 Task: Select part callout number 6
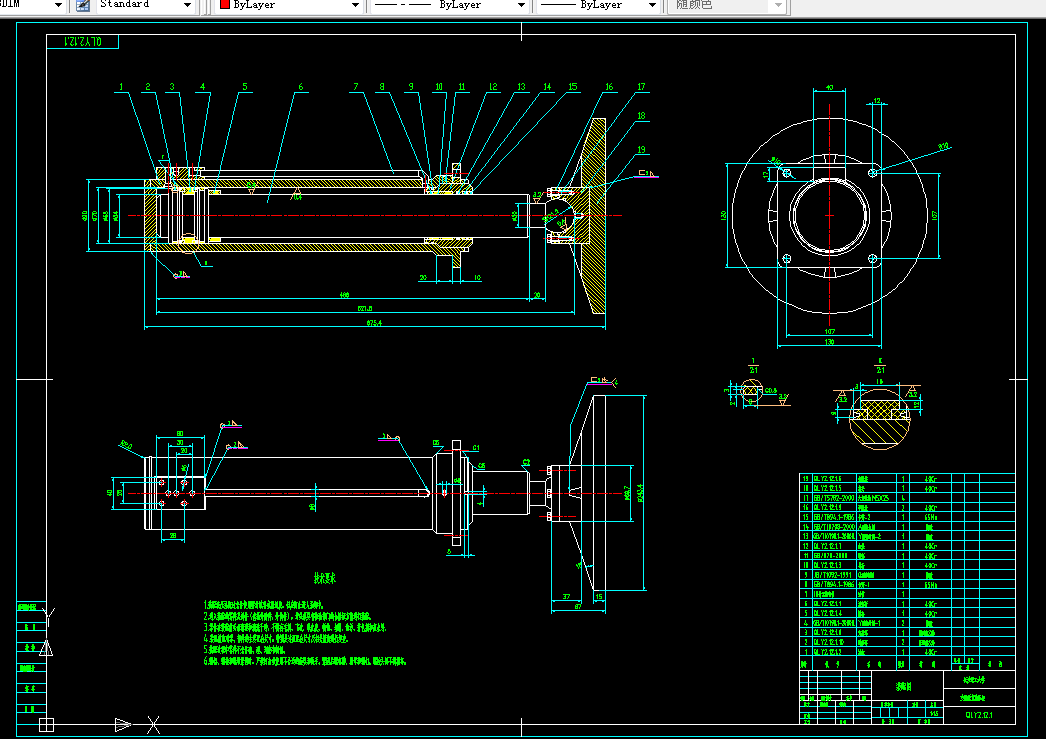coord(299,88)
